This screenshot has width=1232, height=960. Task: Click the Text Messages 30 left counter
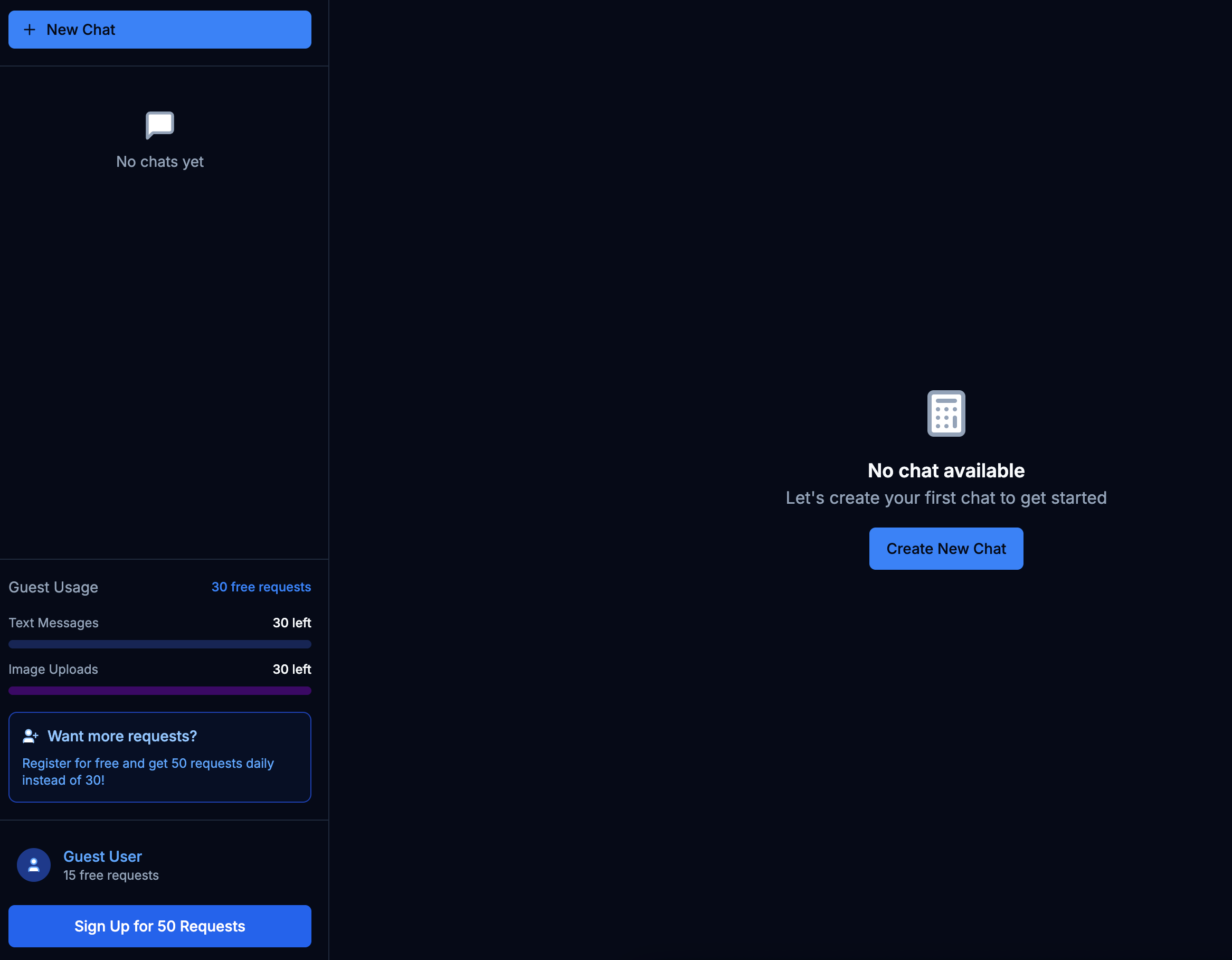pyautogui.click(x=292, y=623)
